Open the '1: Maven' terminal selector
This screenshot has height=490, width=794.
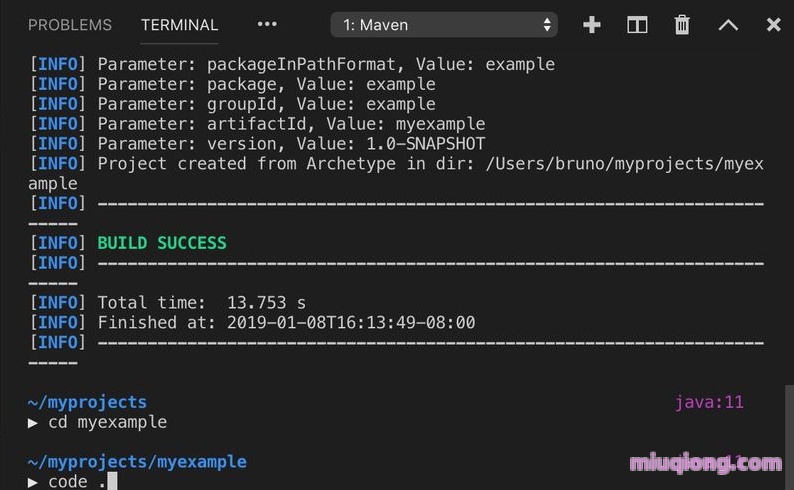444,25
